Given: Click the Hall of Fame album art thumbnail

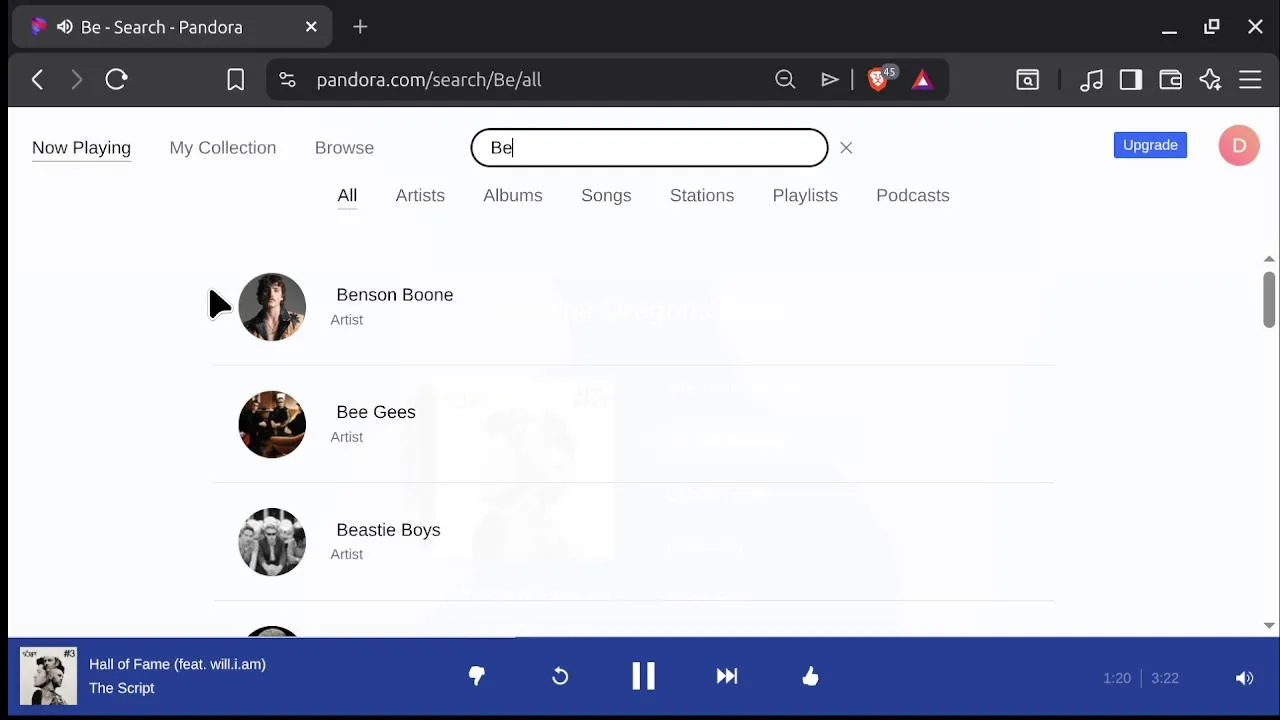Looking at the screenshot, I should 48,676.
